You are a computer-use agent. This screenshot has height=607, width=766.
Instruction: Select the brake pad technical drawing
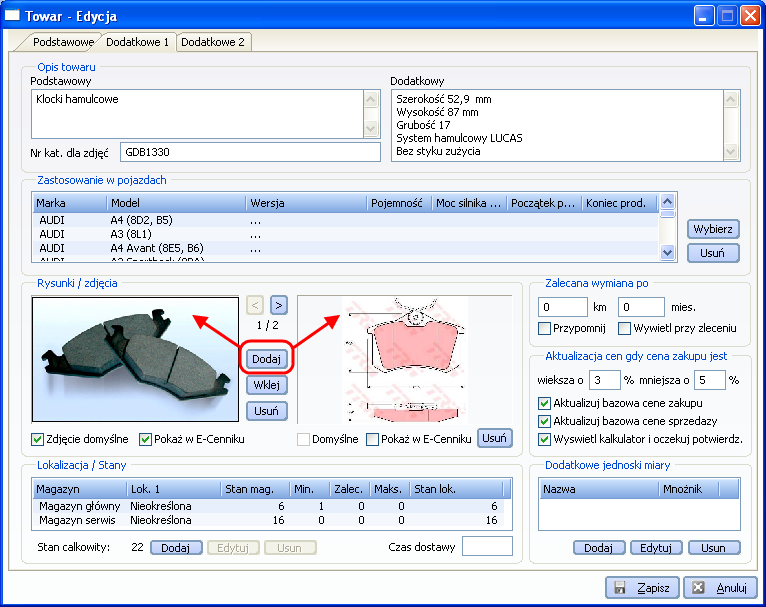[405, 359]
